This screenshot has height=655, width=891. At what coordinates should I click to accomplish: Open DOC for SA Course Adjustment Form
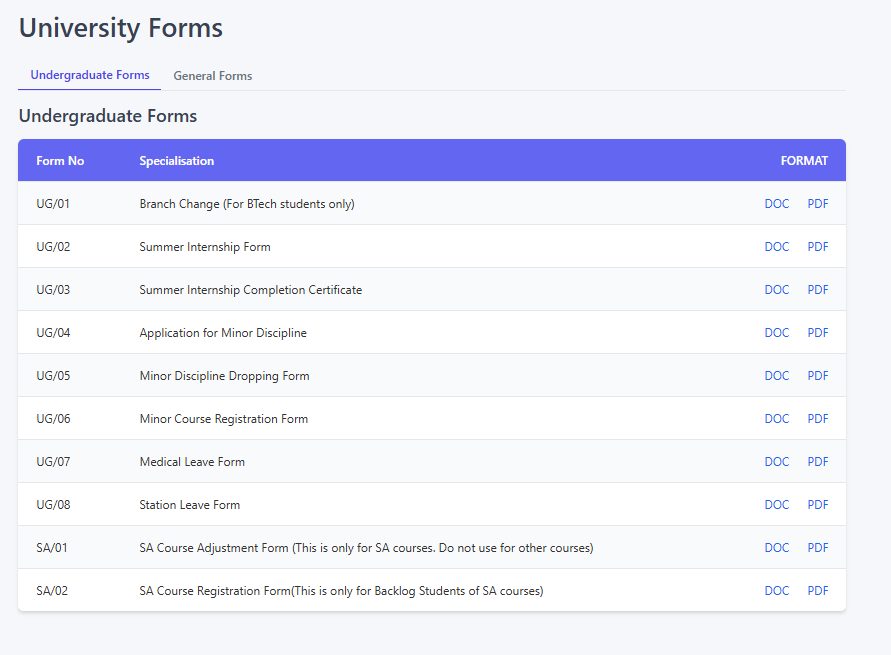click(x=777, y=548)
